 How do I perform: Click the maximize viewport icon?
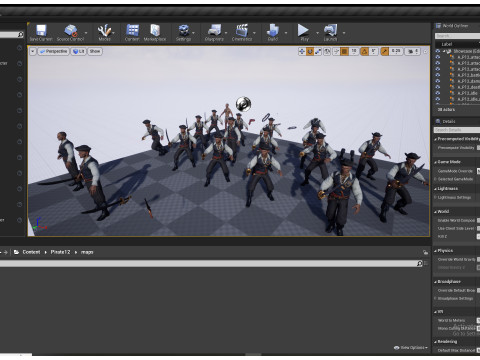425,52
